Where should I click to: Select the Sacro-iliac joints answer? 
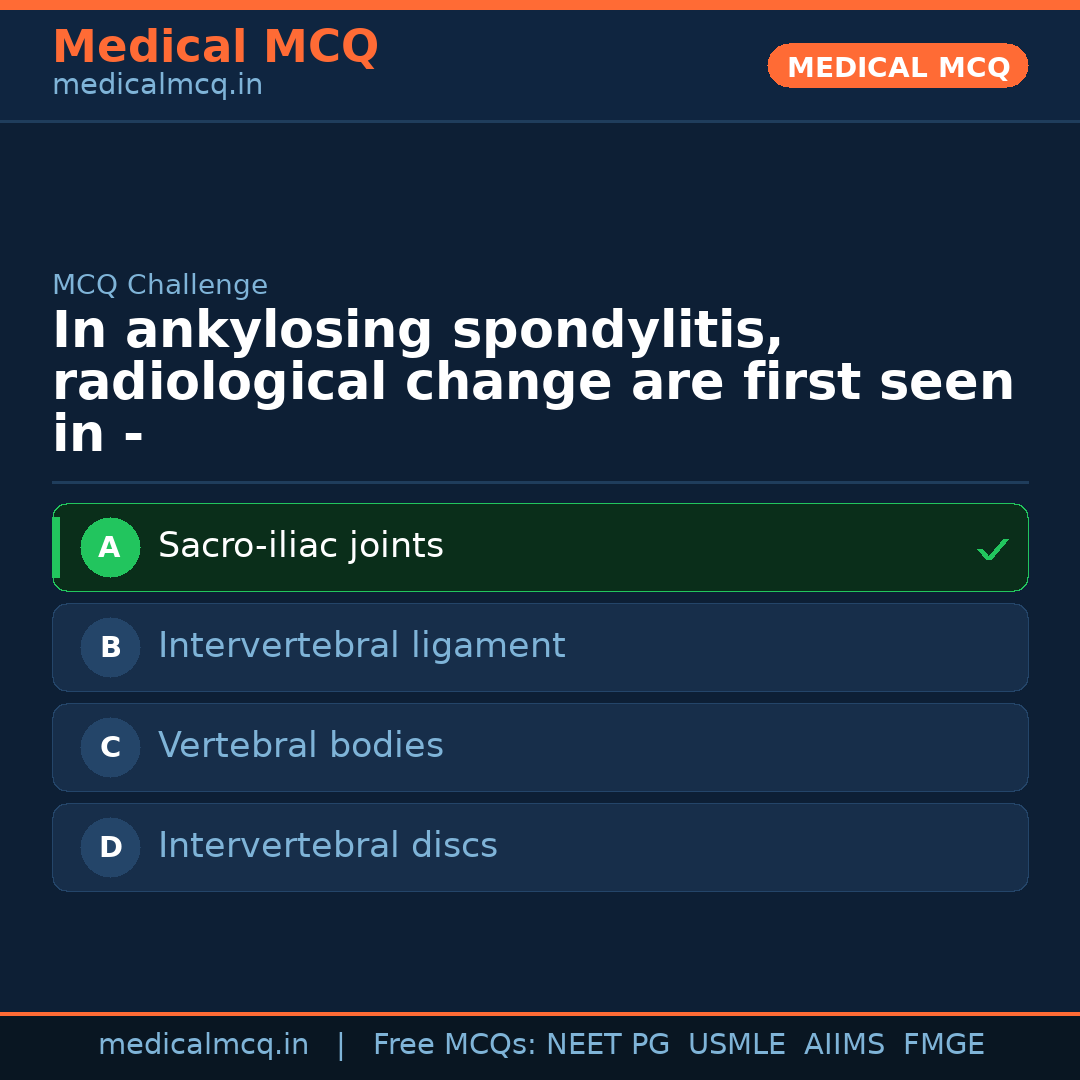click(301, 546)
